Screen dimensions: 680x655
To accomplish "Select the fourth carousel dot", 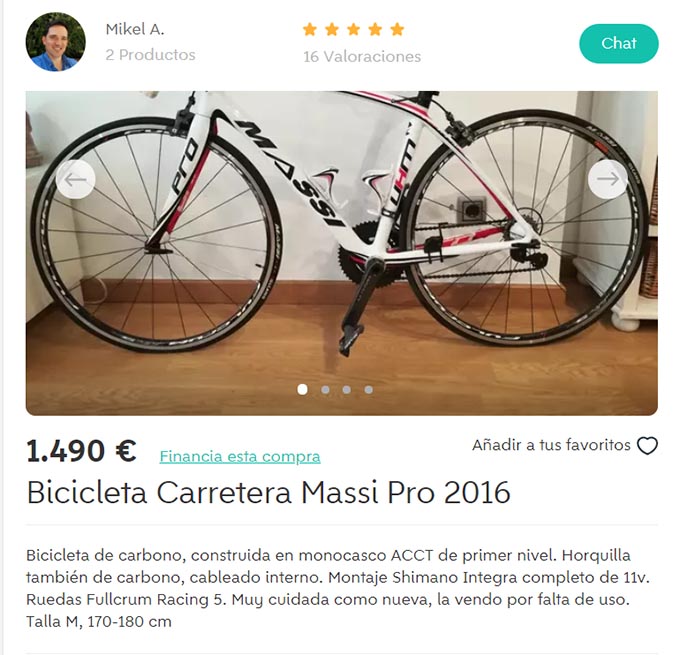I will [369, 390].
